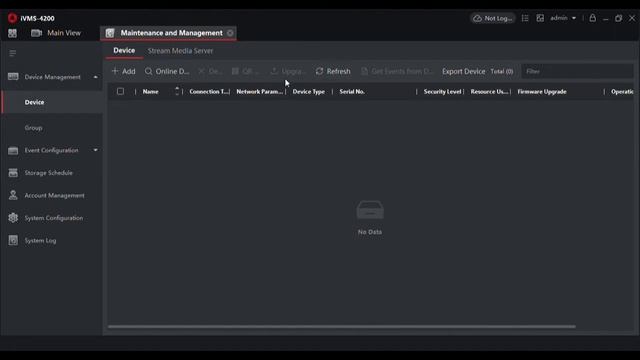Screen dimensions: 640x360
Task: Click the Not Logged cloud button
Action: click(x=493, y=18)
